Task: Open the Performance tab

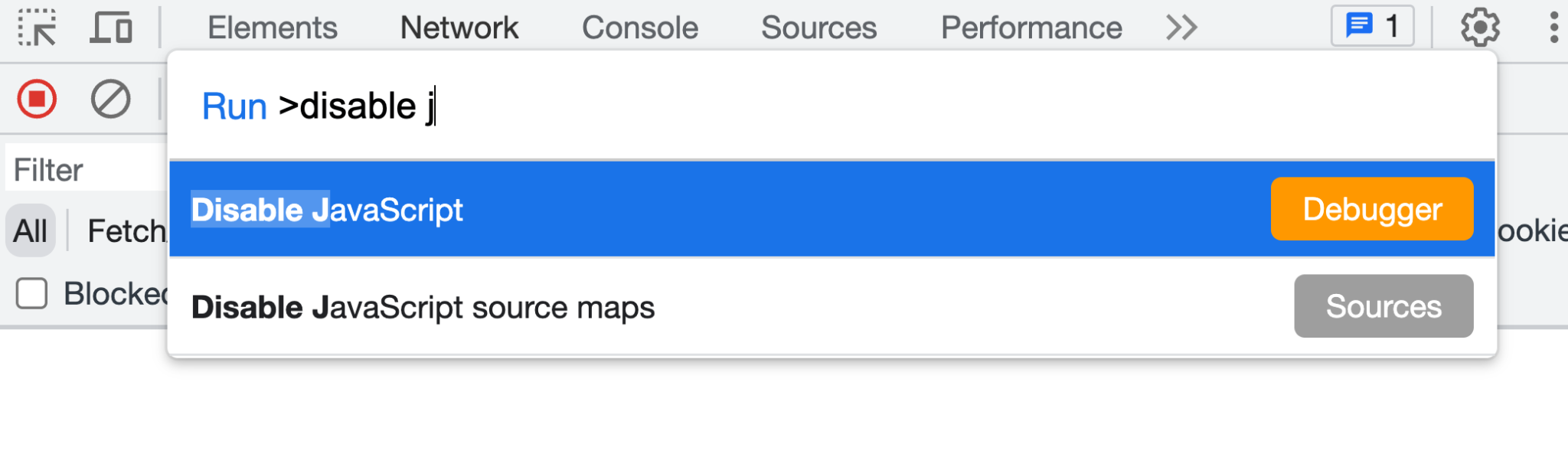Action: tap(1031, 27)
